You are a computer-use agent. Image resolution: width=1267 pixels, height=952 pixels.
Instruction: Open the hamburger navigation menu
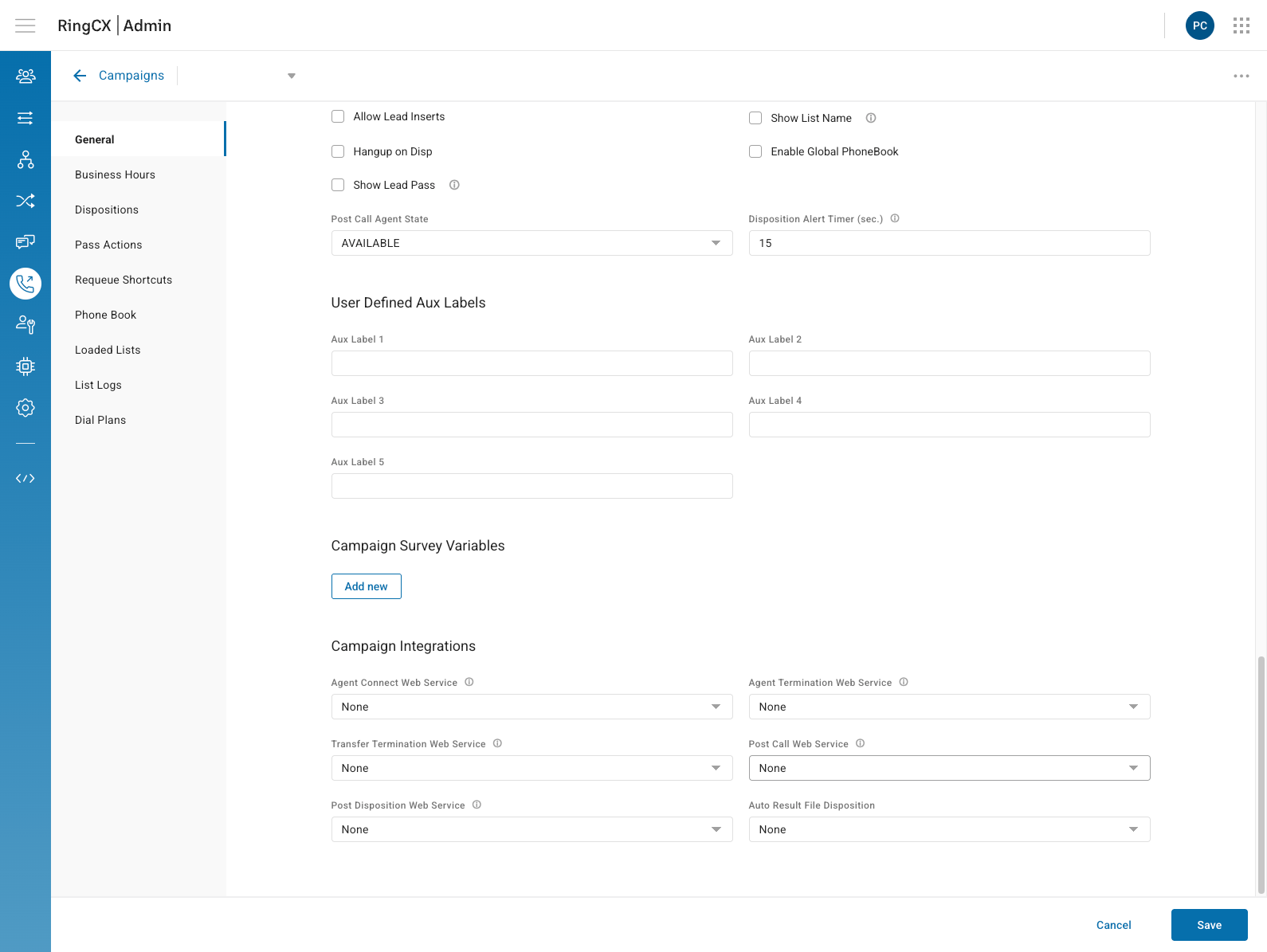coord(25,25)
